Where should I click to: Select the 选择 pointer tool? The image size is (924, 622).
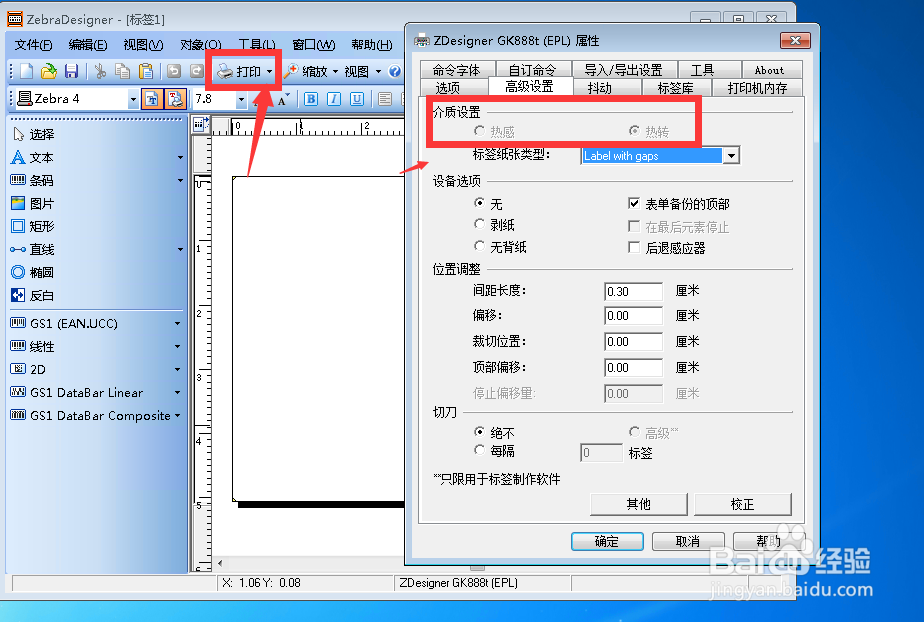[x=34, y=134]
